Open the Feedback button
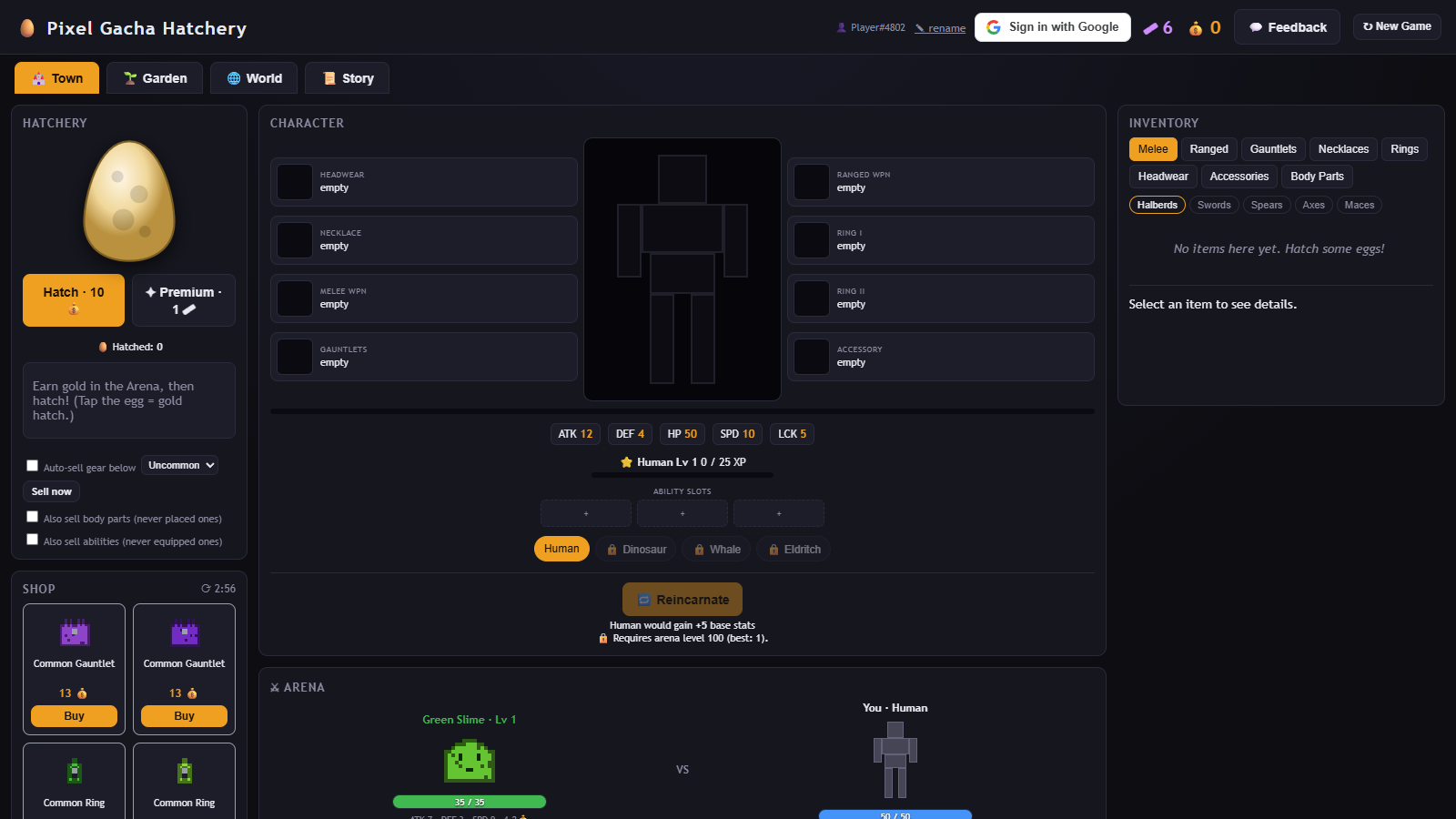 [x=1287, y=27]
